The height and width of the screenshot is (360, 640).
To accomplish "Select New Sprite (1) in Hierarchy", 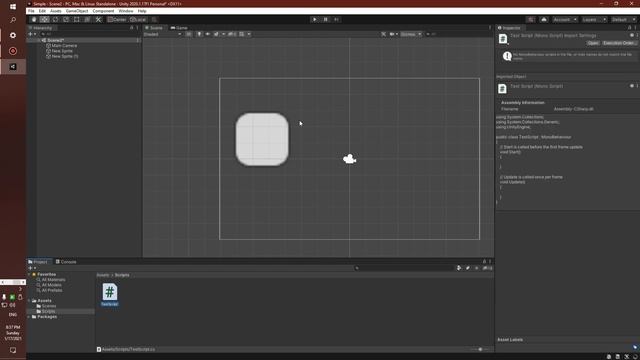I will click(65, 56).
